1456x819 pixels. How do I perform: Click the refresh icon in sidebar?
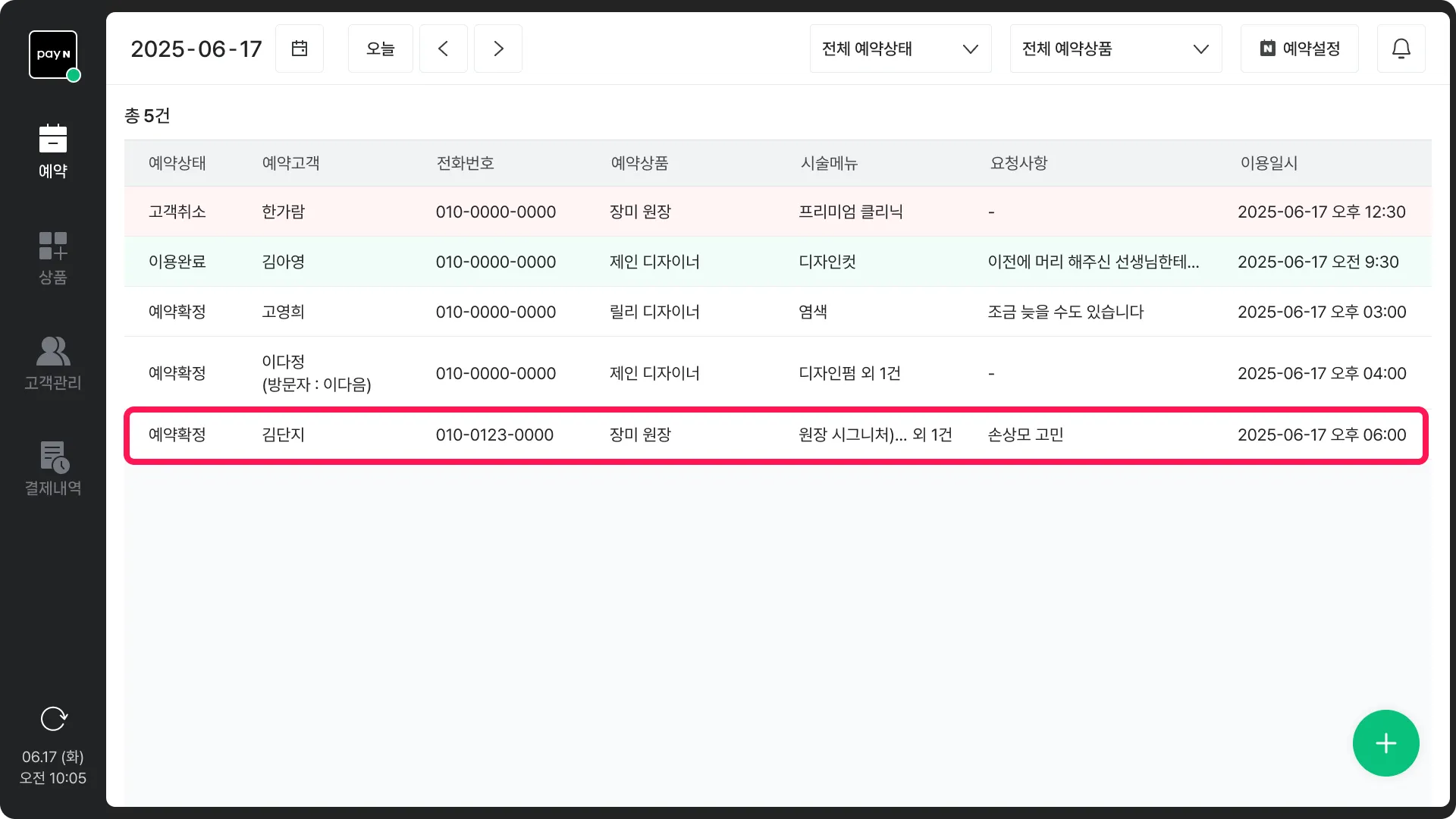53,718
